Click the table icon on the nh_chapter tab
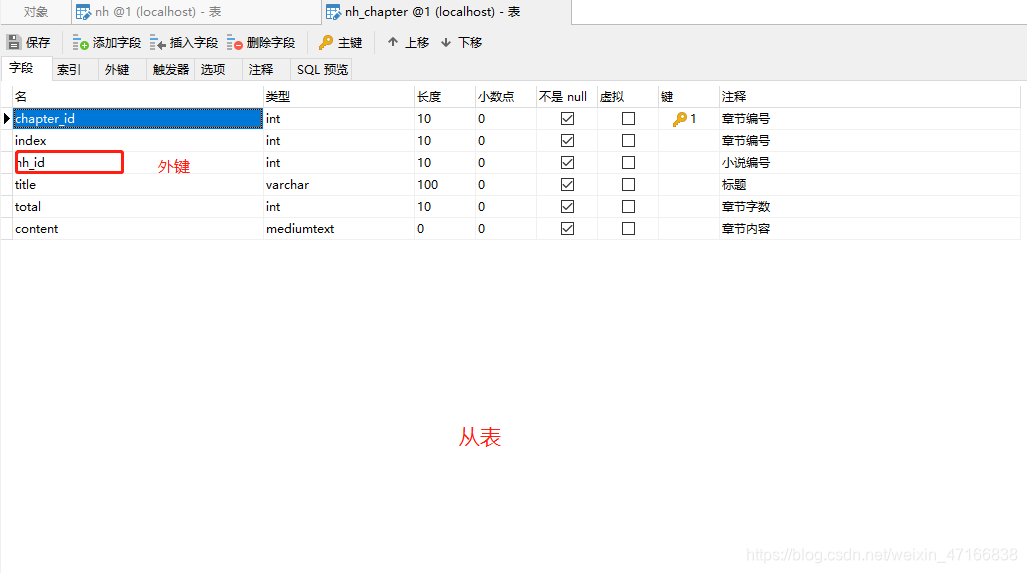The height and width of the screenshot is (573, 1027). pyautogui.click(x=333, y=12)
